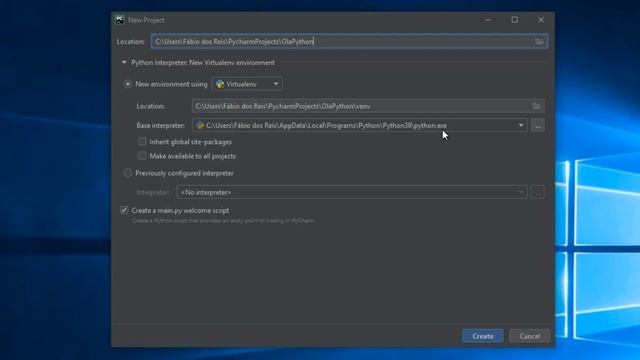Screen dimensions: 640x360
Task: Expand the Base interpreter path dropdown
Action: coord(521,125)
